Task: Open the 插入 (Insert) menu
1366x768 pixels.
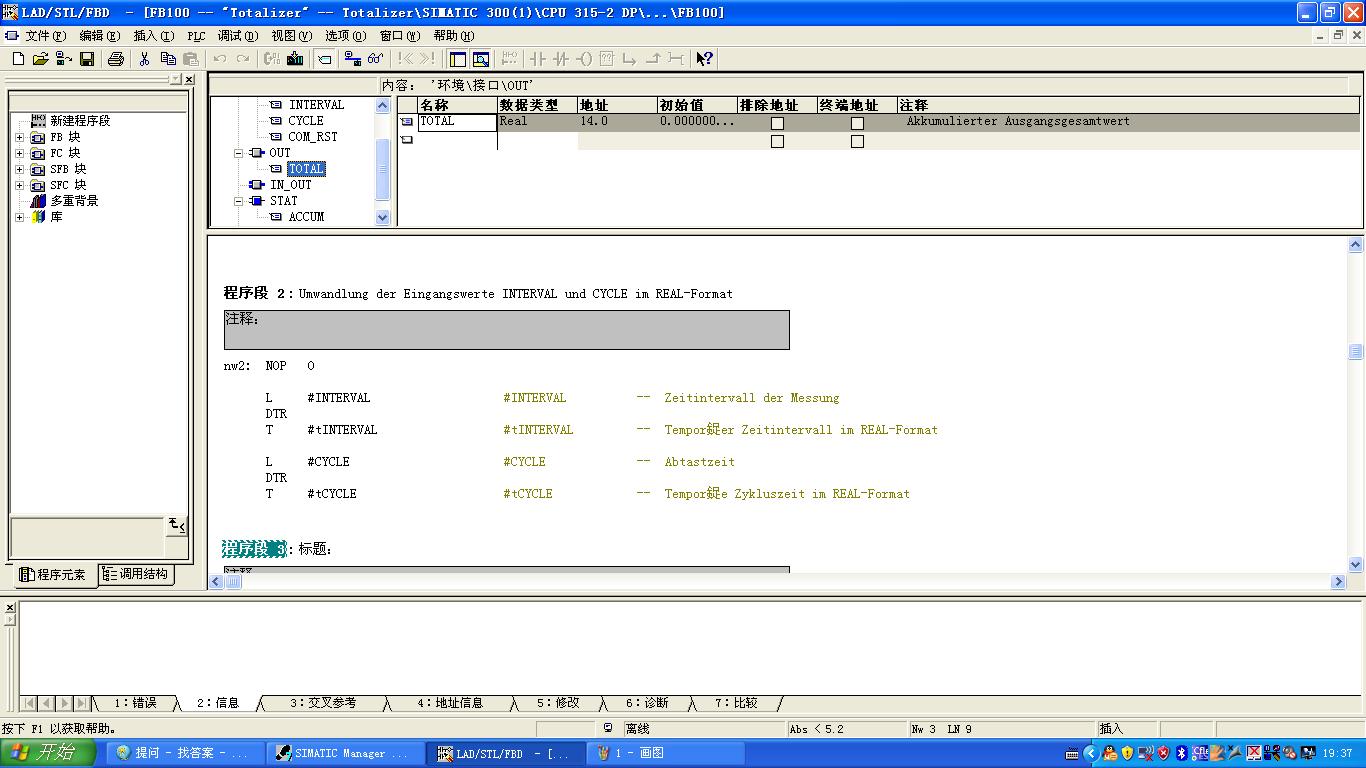Action: click(x=154, y=36)
